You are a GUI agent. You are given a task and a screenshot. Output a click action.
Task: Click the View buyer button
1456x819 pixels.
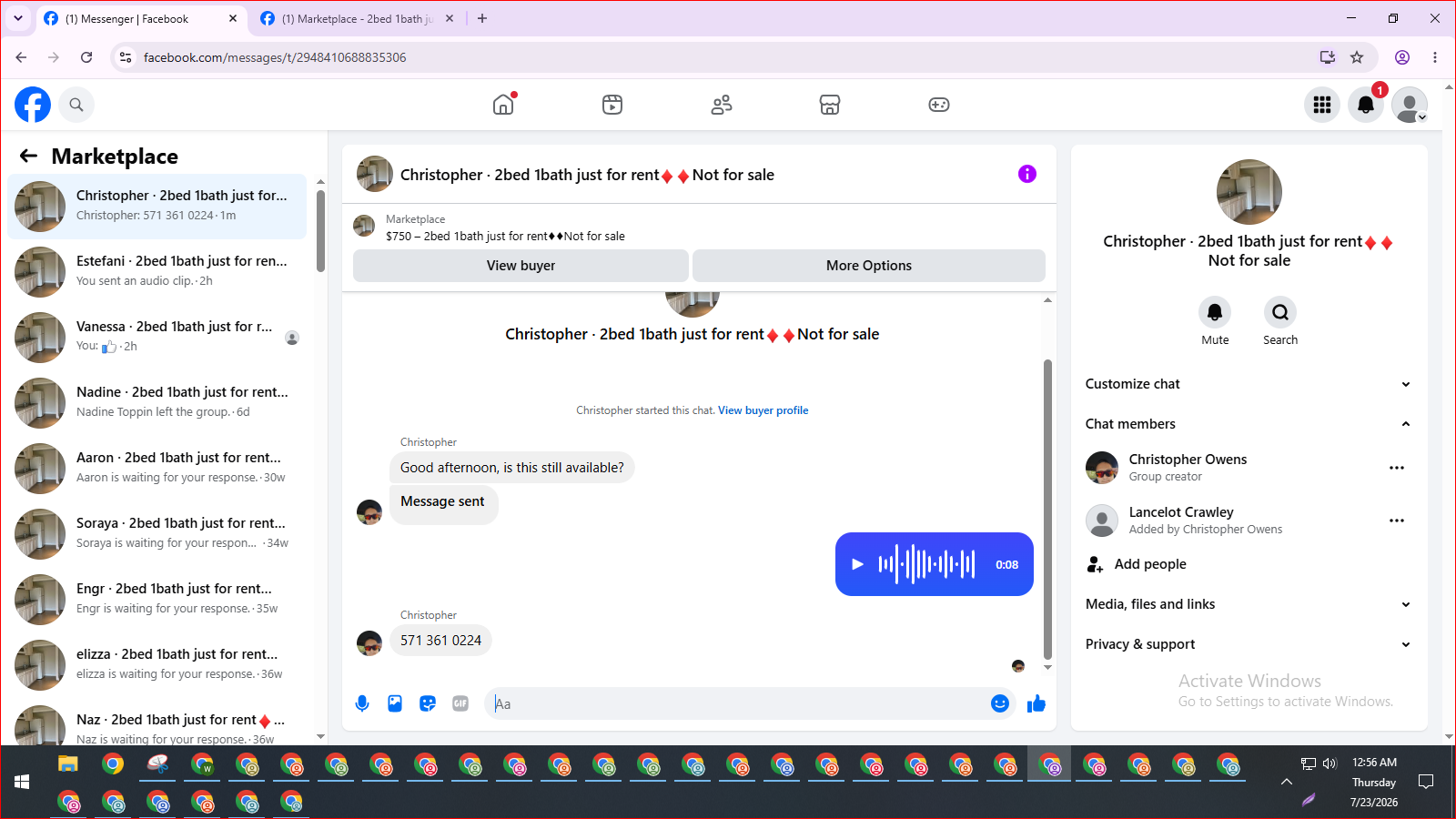tap(521, 266)
